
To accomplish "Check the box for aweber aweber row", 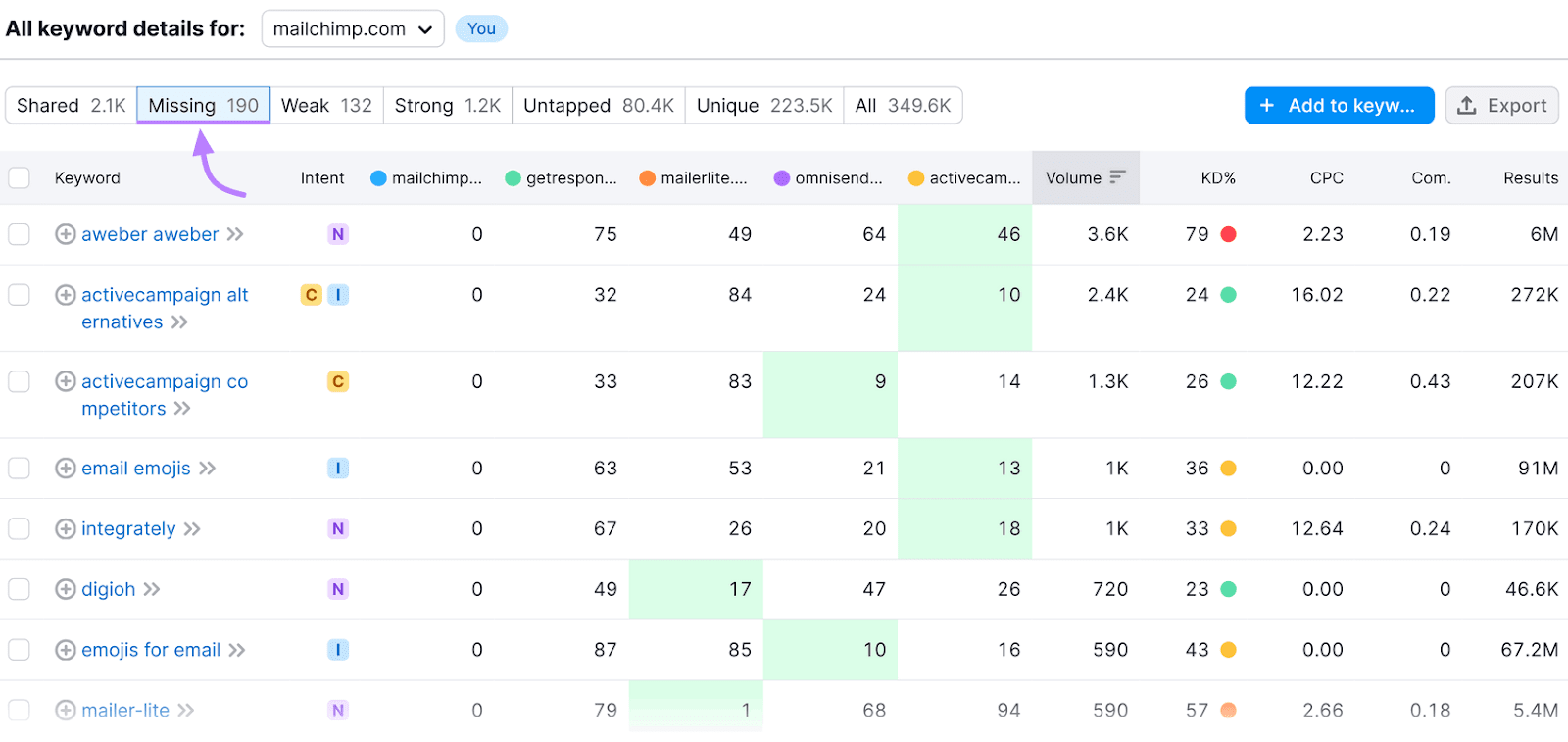I will click(x=20, y=234).
